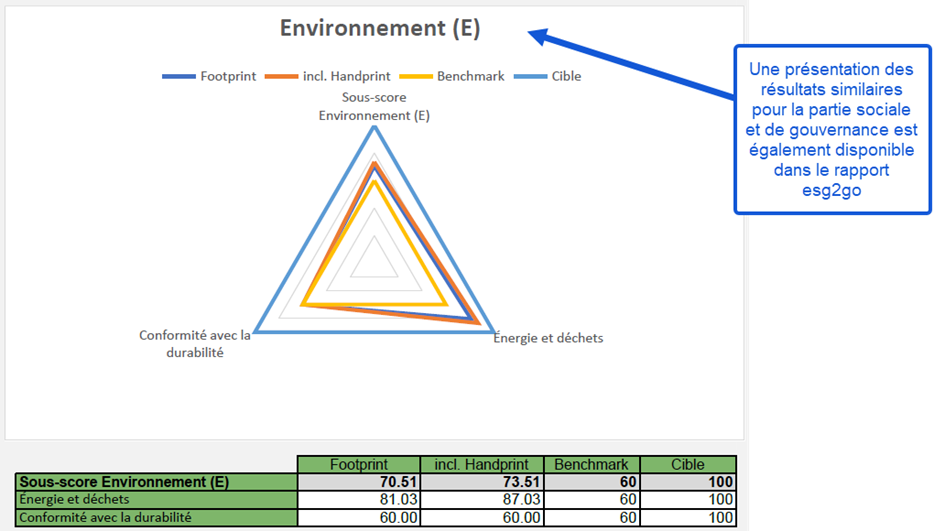
Task: Click the cell showing 87.03
Action: click(480, 499)
